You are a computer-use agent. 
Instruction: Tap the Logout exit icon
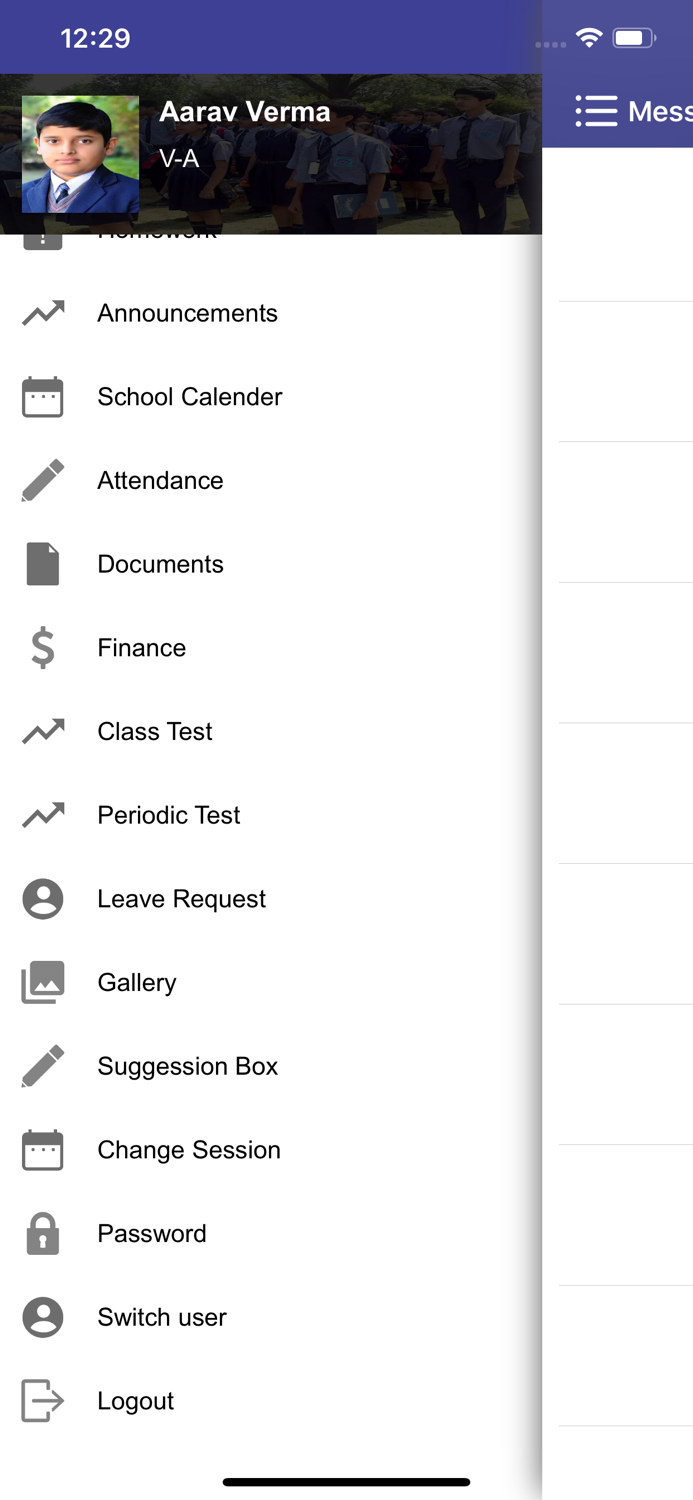tap(43, 1401)
